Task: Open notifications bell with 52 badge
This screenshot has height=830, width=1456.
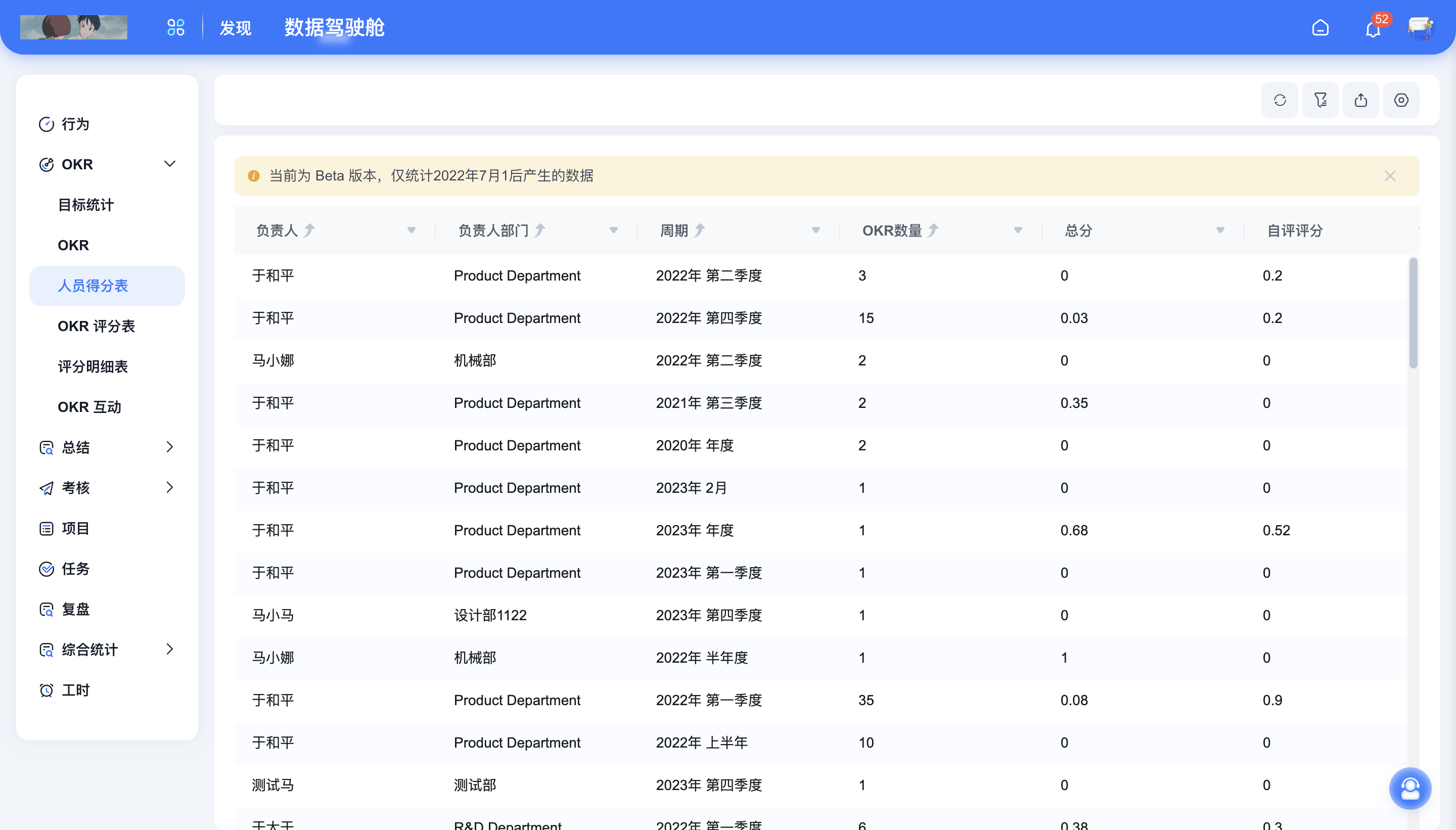Action: click(x=1373, y=28)
